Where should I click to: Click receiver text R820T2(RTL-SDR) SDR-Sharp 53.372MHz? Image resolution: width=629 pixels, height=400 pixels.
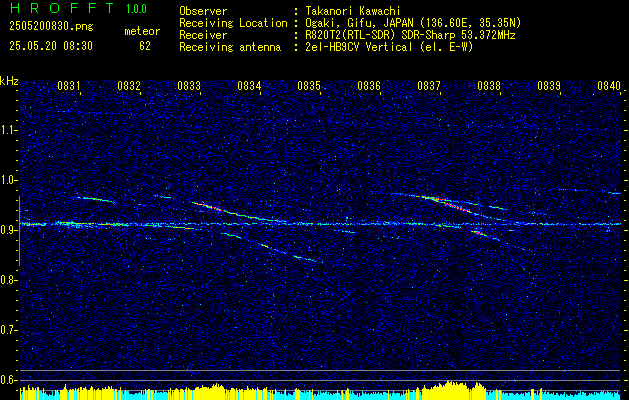410,35
